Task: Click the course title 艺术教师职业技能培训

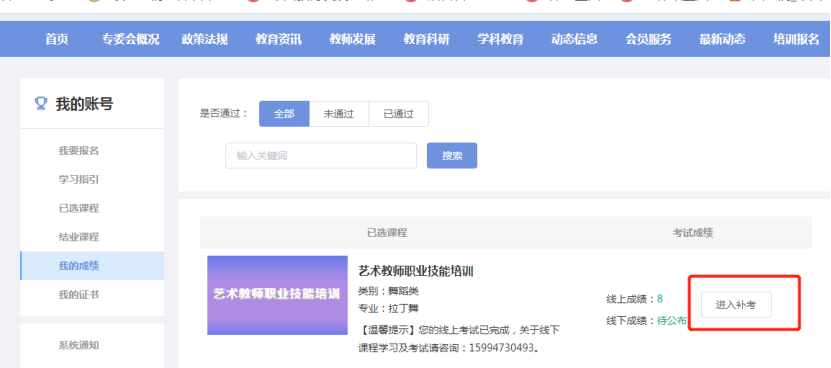Action: pyautogui.click(x=416, y=271)
